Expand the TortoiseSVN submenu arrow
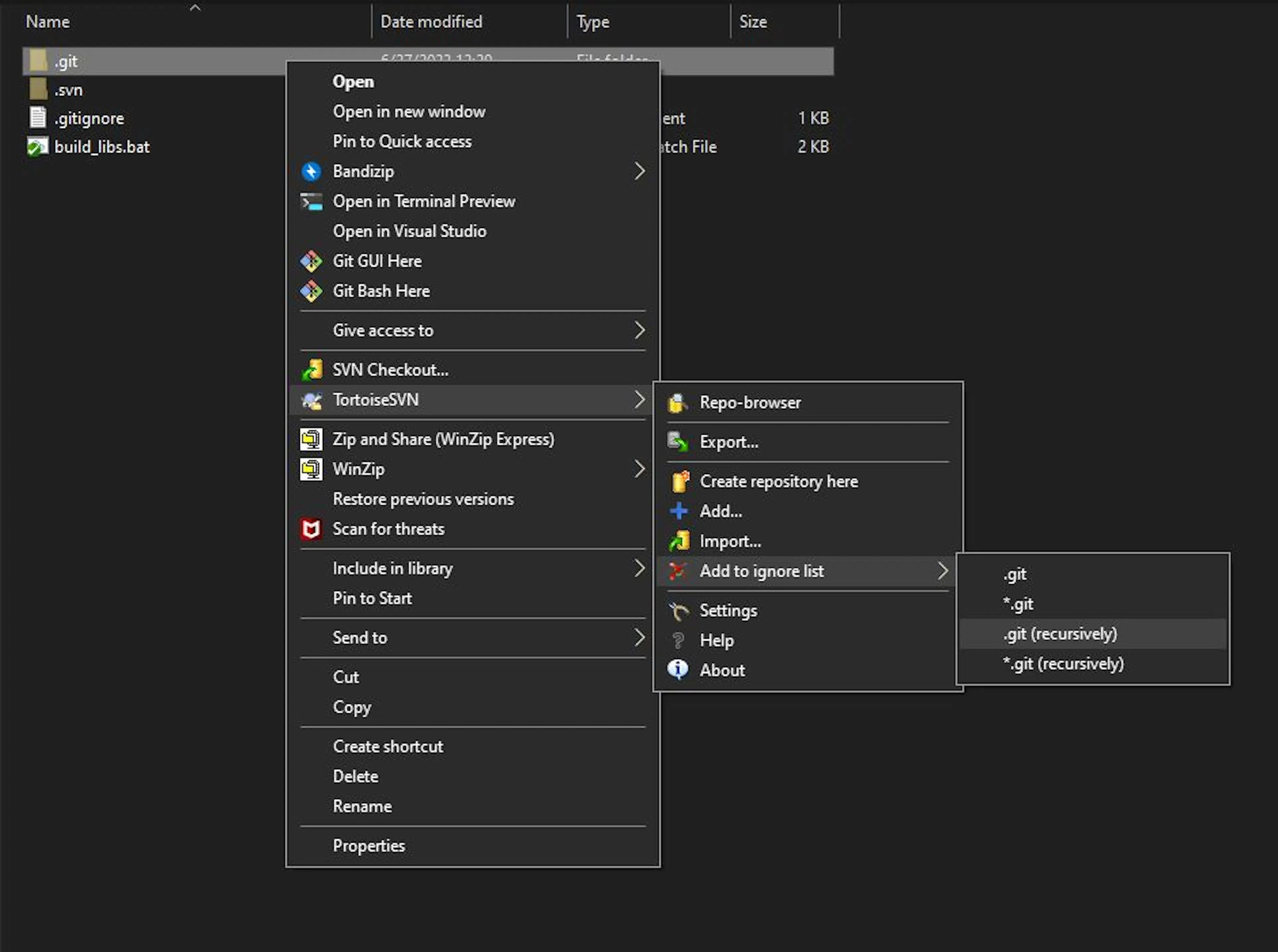The image size is (1278, 952). (640, 399)
